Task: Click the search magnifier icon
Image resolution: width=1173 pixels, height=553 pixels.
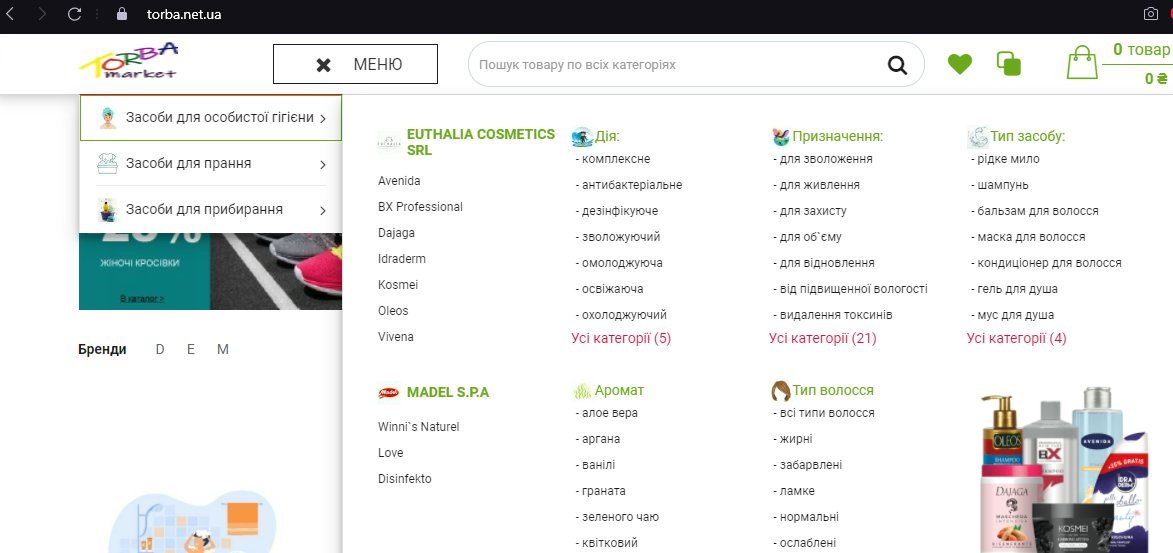Action: [897, 65]
